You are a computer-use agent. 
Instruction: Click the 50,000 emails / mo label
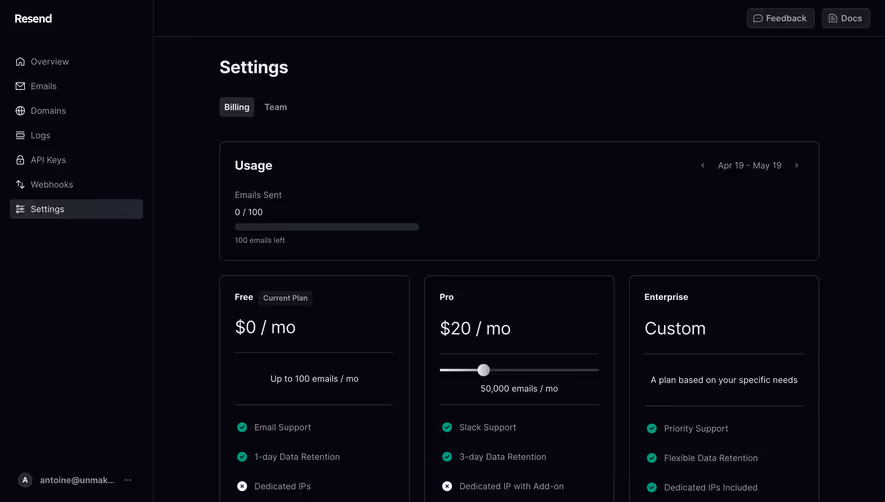coord(519,389)
